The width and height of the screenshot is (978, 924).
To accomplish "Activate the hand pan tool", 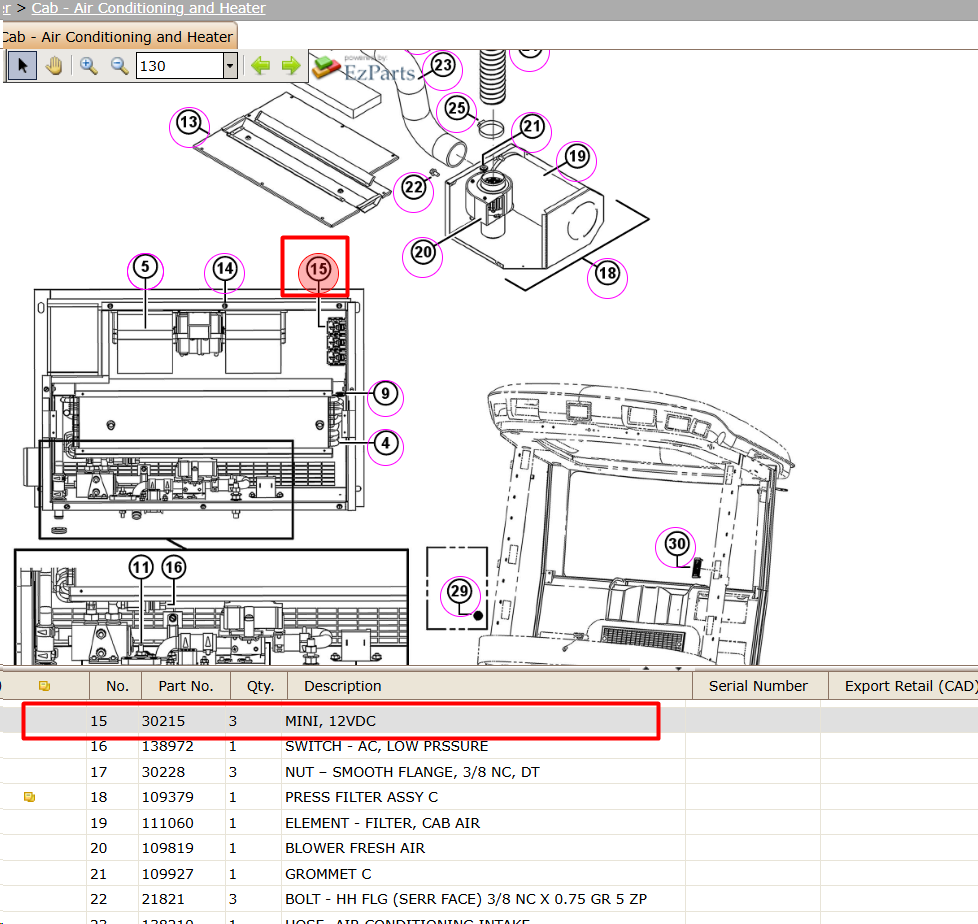I will 54,66.
